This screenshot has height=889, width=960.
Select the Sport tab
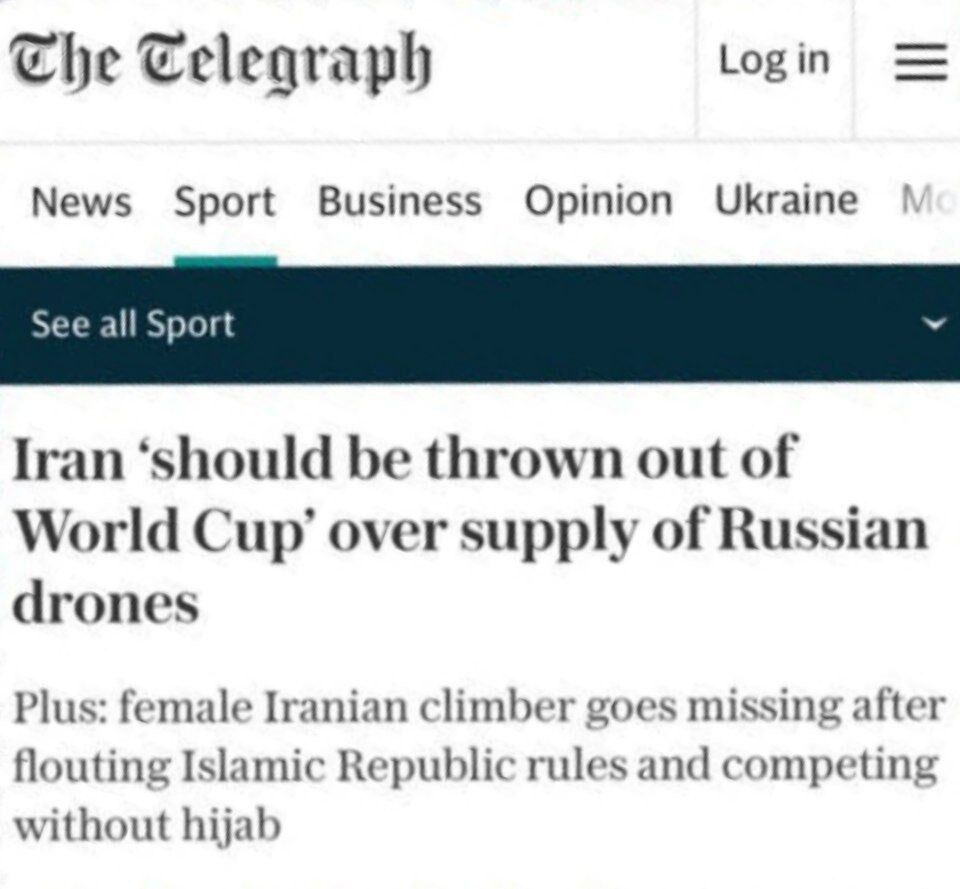(225, 203)
